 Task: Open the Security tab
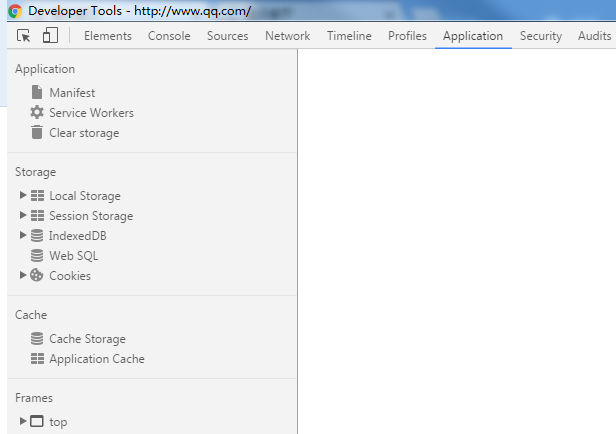pos(541,36)
